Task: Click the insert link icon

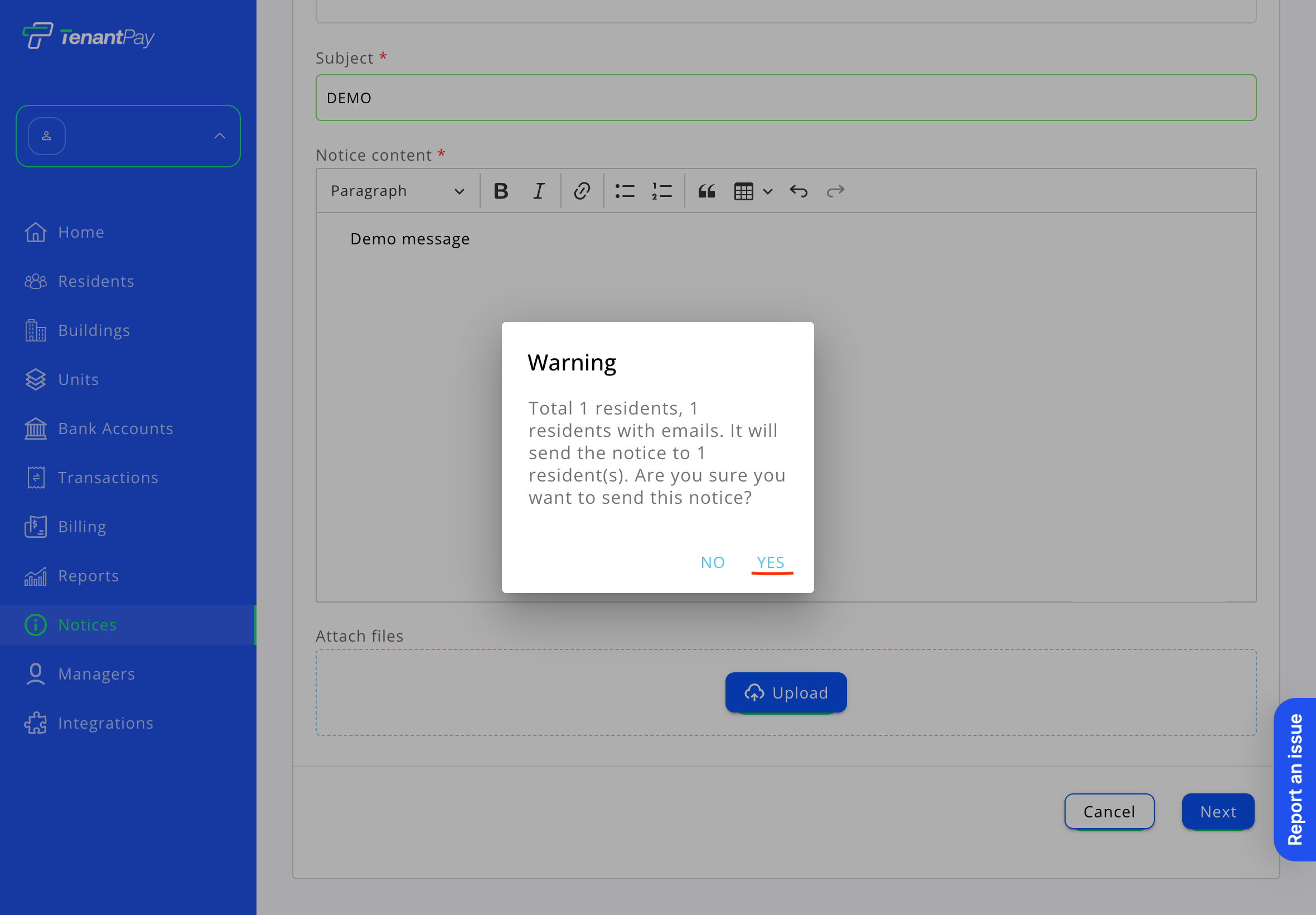Action: [582, 191]
